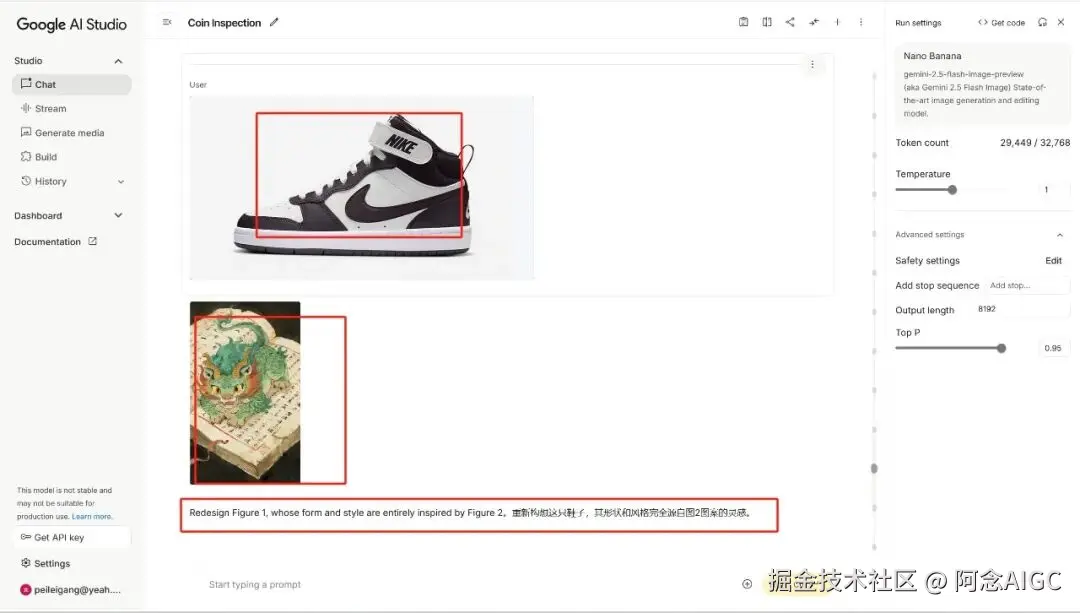Adjust the Temperature slider
This screenshot has height=613, width=1080.
(x=952, y=189)
